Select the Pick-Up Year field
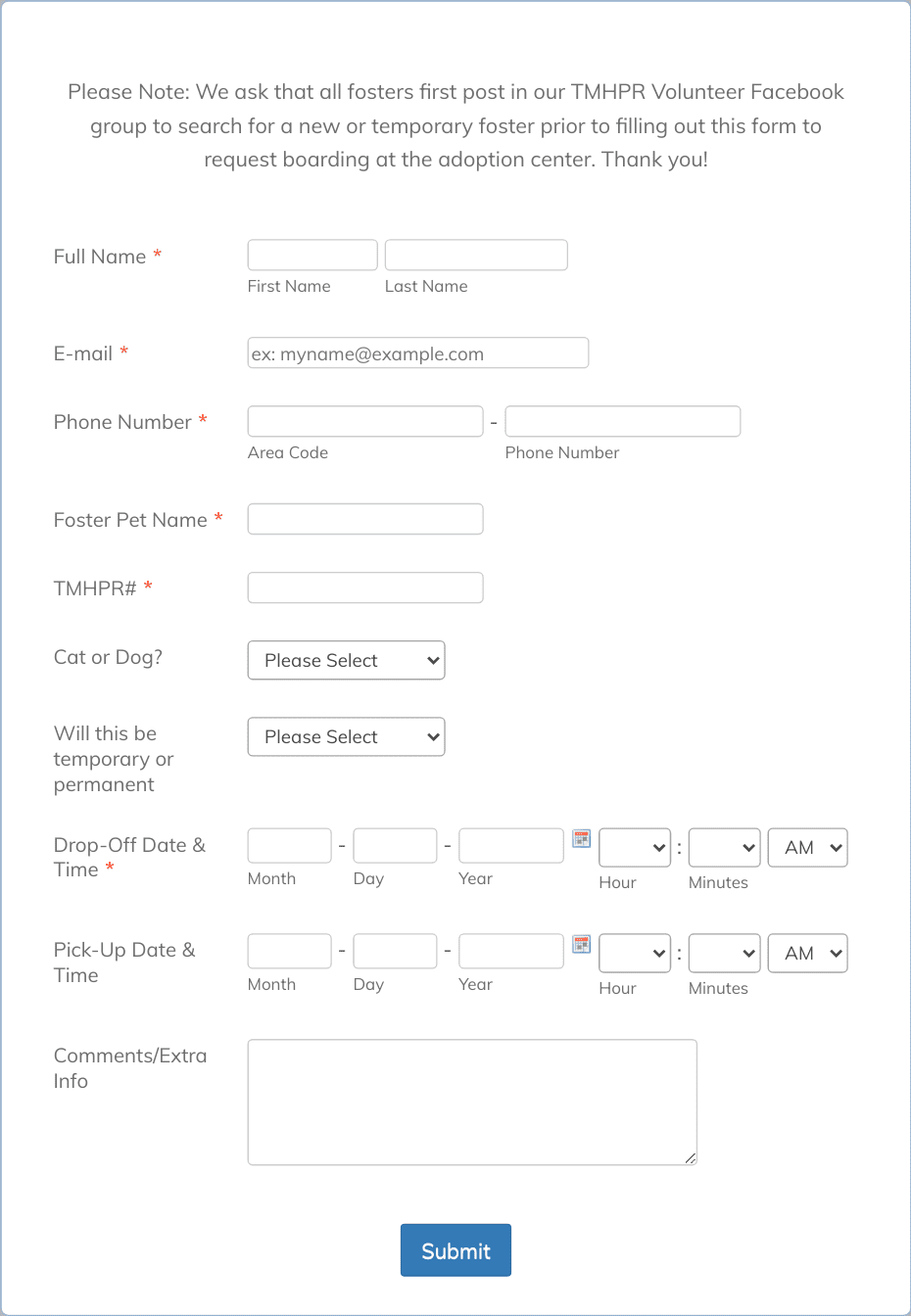 [511, 952]
